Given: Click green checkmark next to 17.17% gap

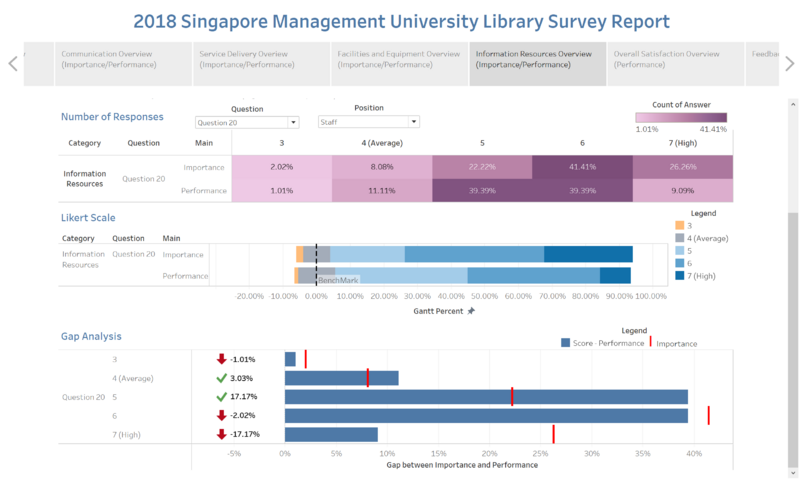Looking at the screenshot, I should click(x=221, y=396).
